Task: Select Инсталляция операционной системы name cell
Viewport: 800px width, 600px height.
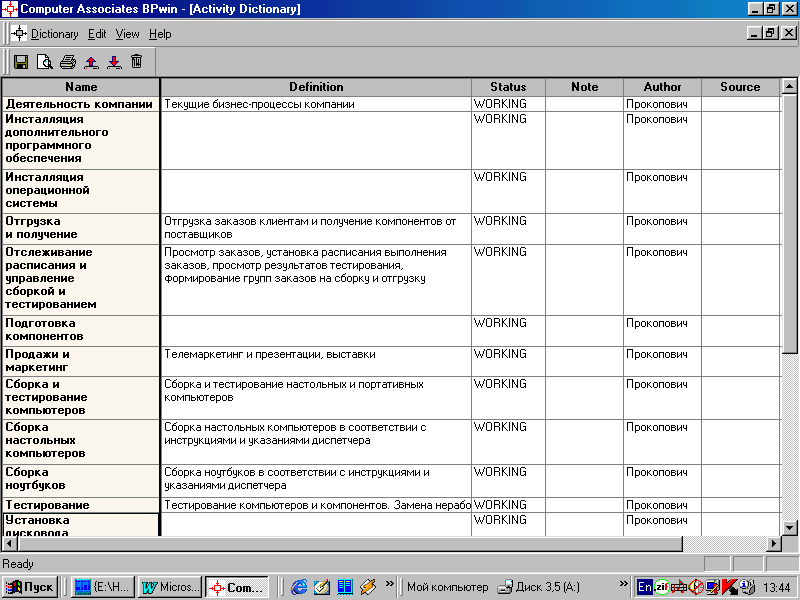Action: click(81, 191)
